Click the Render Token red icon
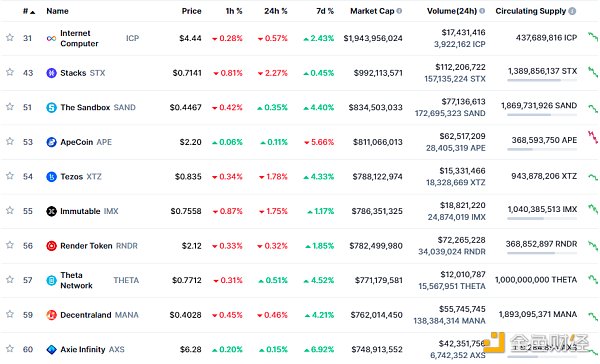 coord(51,246)
